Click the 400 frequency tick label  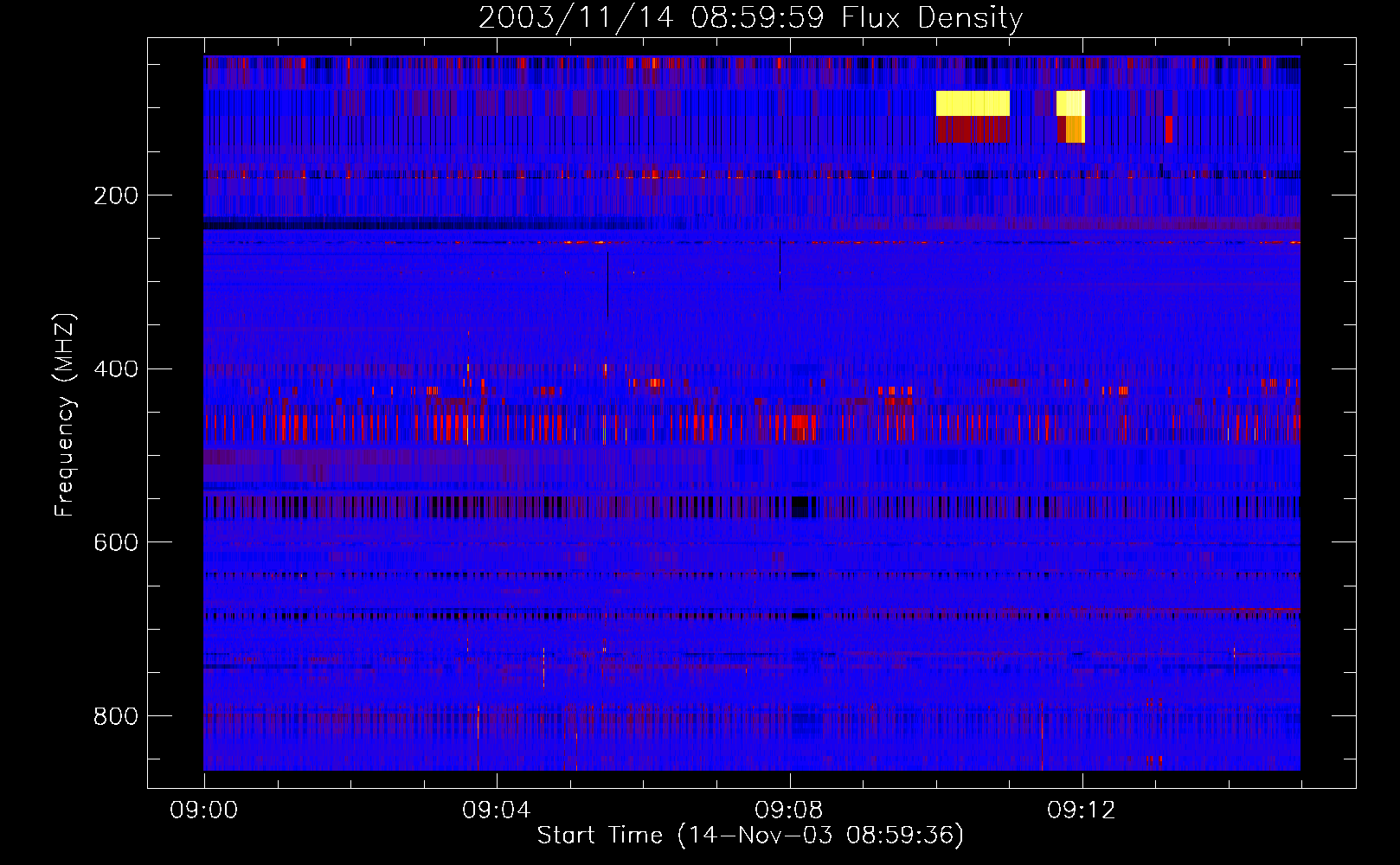(116, 369)
